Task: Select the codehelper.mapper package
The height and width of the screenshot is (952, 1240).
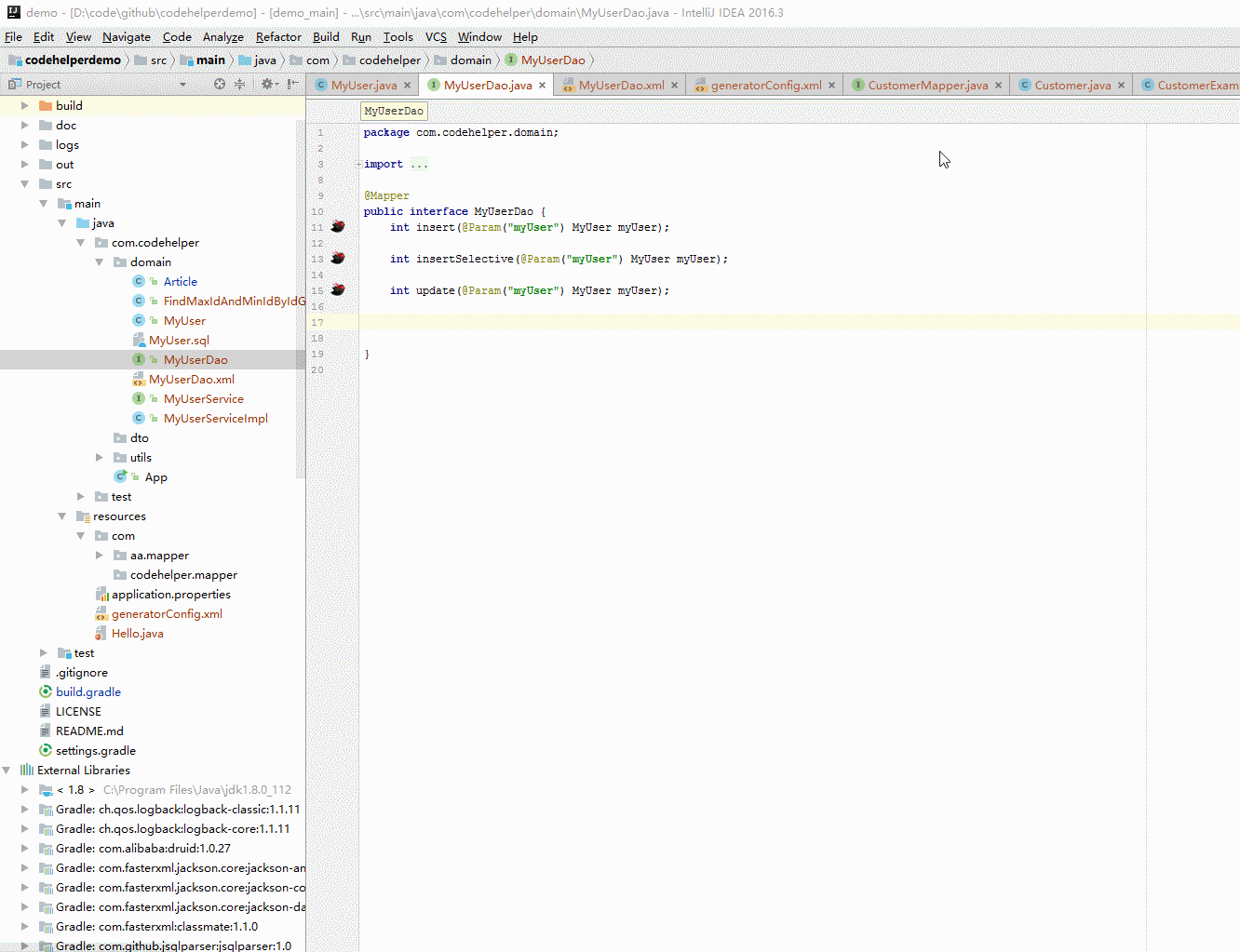Action: pyautogui.click(x=183, y=574)
